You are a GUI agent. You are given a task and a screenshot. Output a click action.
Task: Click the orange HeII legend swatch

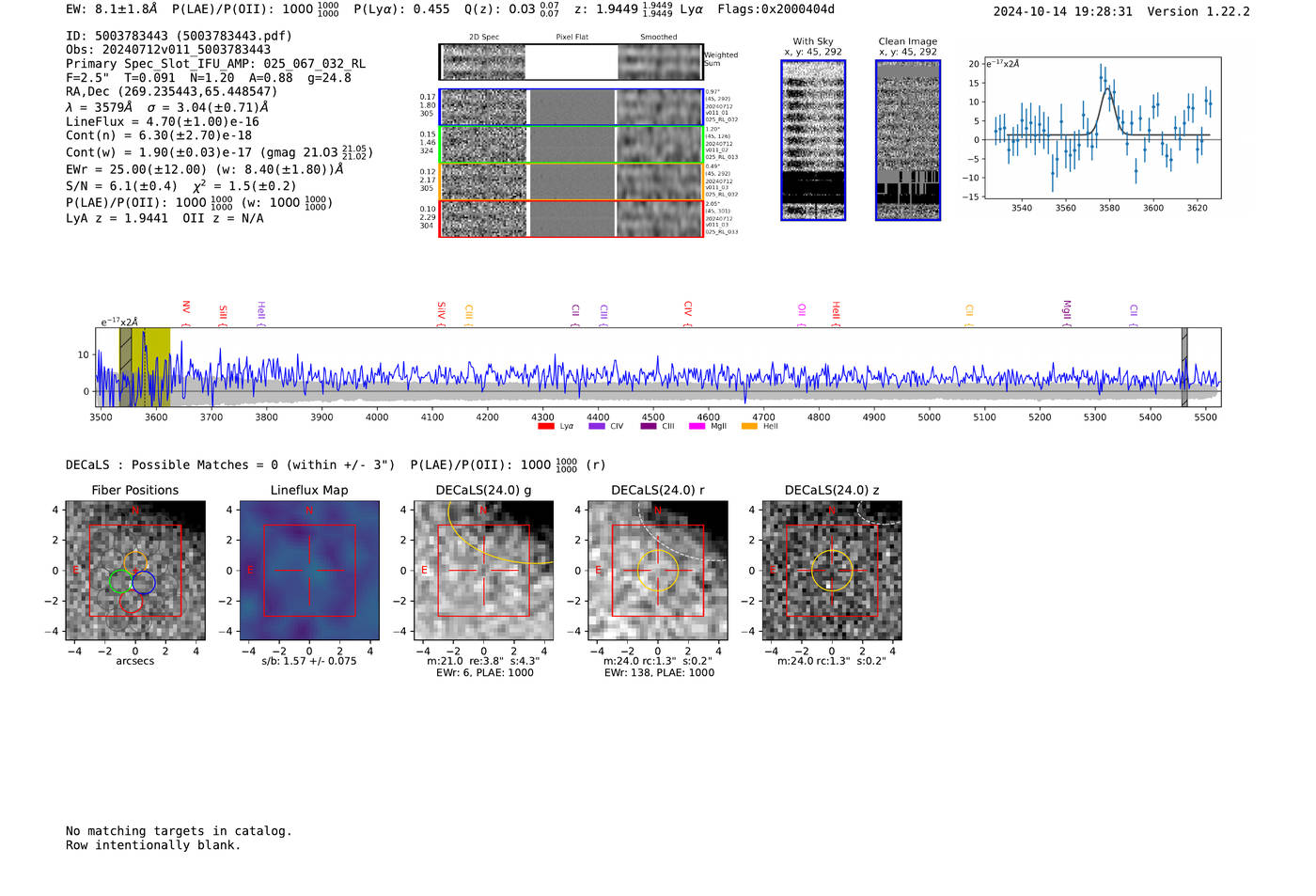(x=749, y=426)
